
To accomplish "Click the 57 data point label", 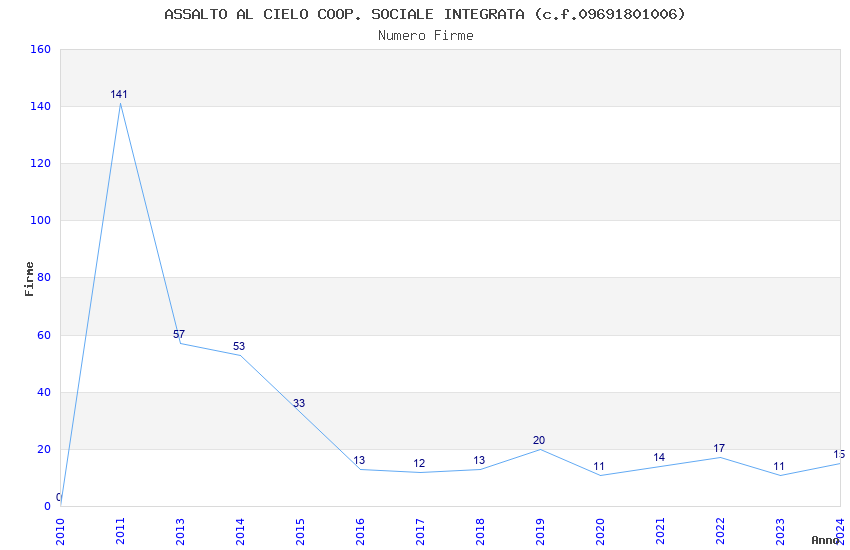I will (179, 334).
